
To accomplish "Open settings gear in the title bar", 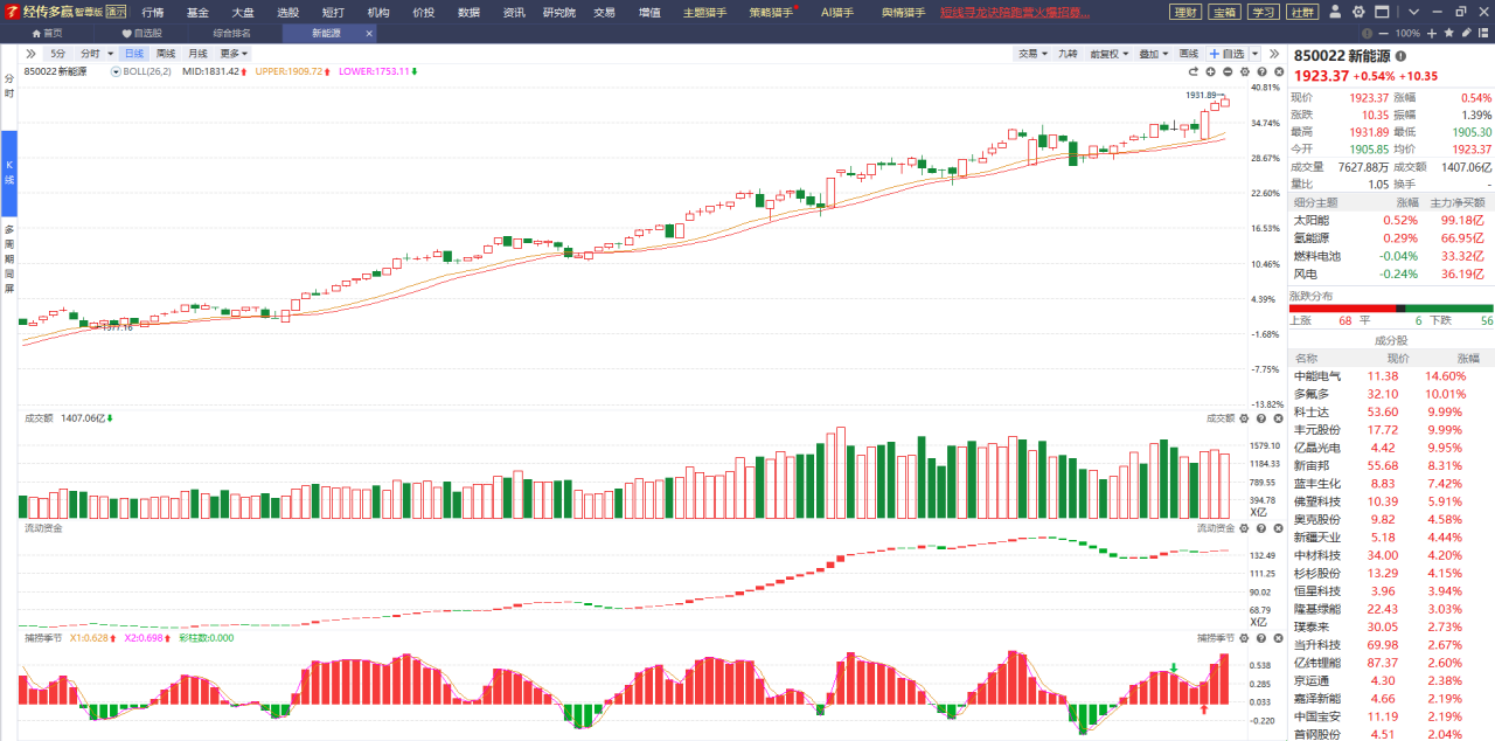I will click(x=1358, y=12).
